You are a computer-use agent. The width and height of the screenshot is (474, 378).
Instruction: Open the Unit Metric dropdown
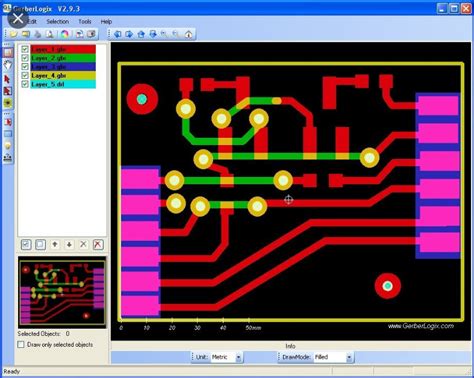226,357
